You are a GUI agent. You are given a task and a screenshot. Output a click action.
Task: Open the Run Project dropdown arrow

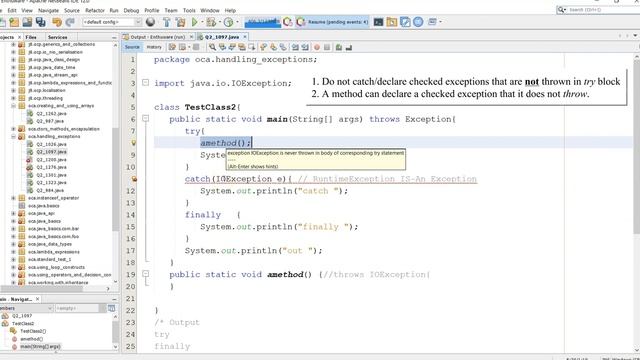202,22
